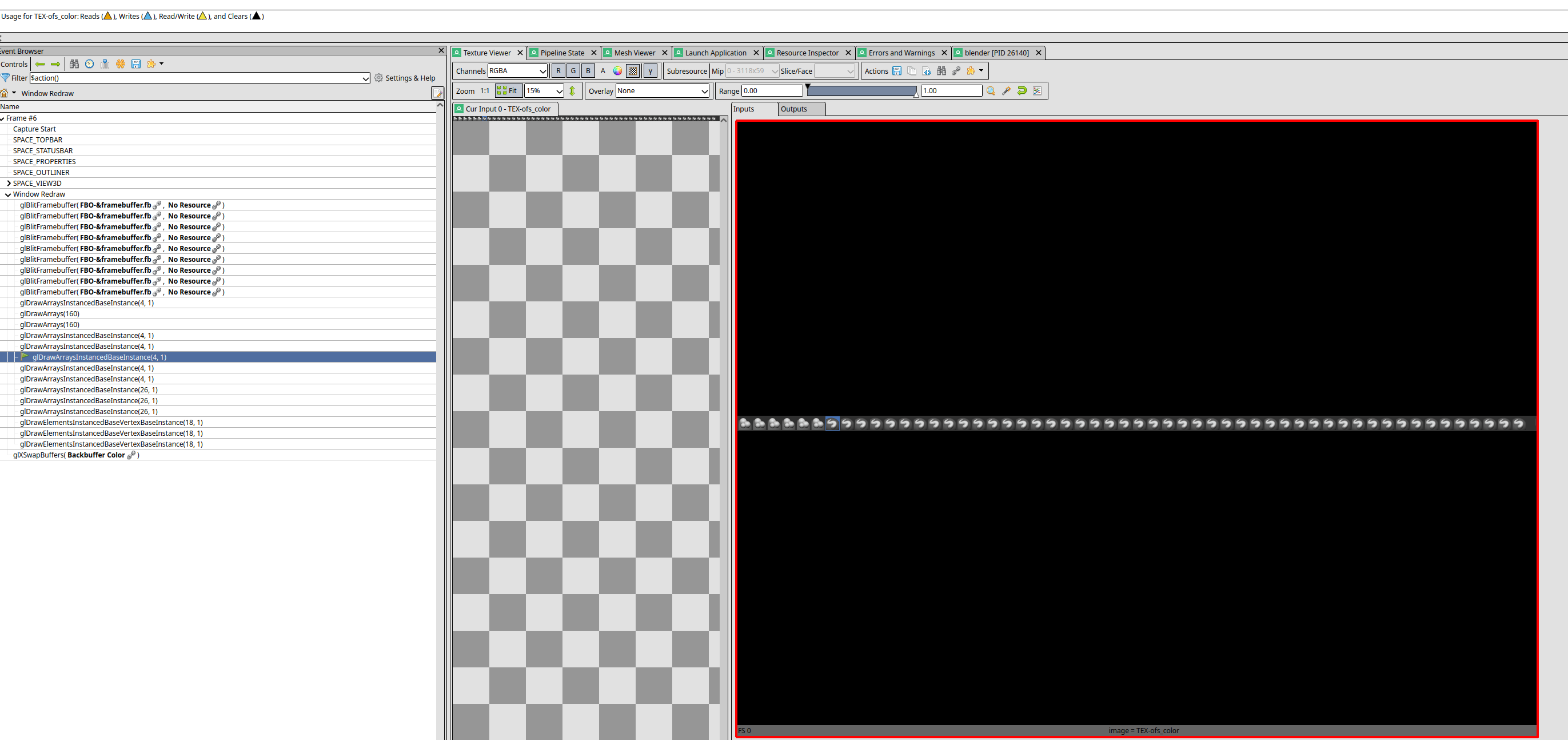Collapse the Window Redraw tree node
Image resolution: width=1568 pixels, height=740 pixels.
click(x=9, y=194)
